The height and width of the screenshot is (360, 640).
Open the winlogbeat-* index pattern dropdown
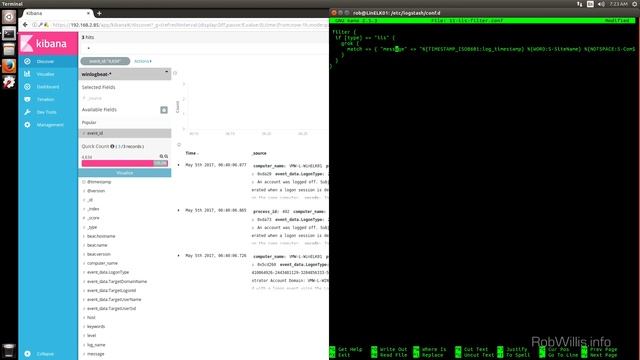(x=125, y=74)
